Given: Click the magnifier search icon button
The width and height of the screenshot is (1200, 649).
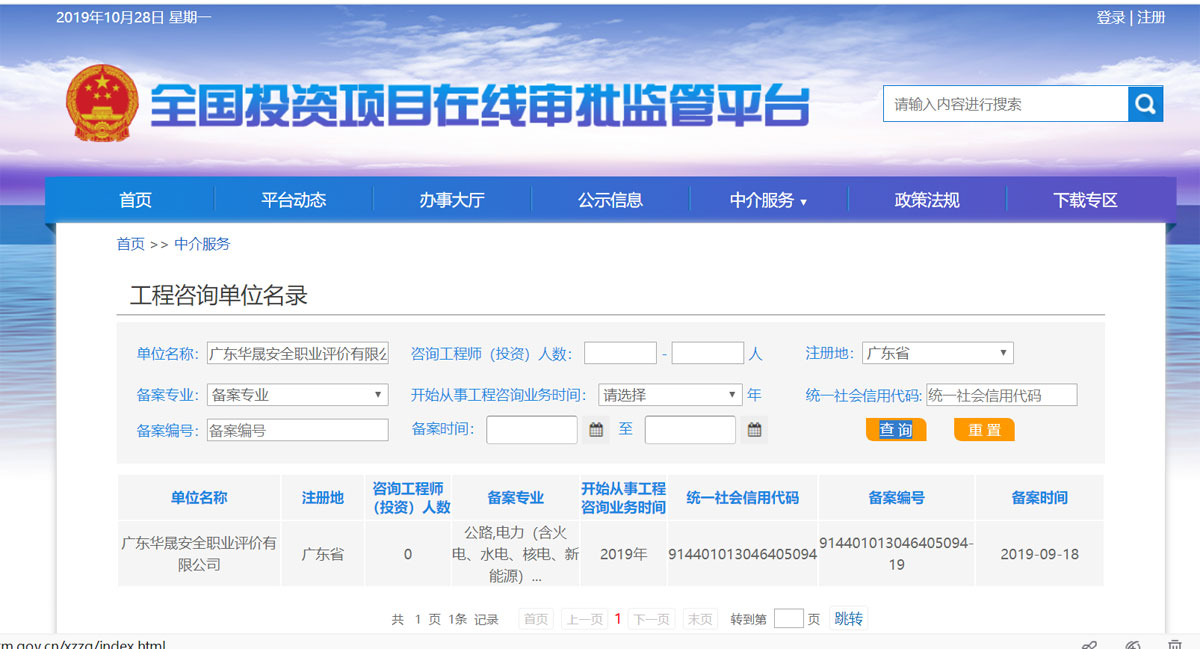Looking at the screenshot, I should point(1145,104).
